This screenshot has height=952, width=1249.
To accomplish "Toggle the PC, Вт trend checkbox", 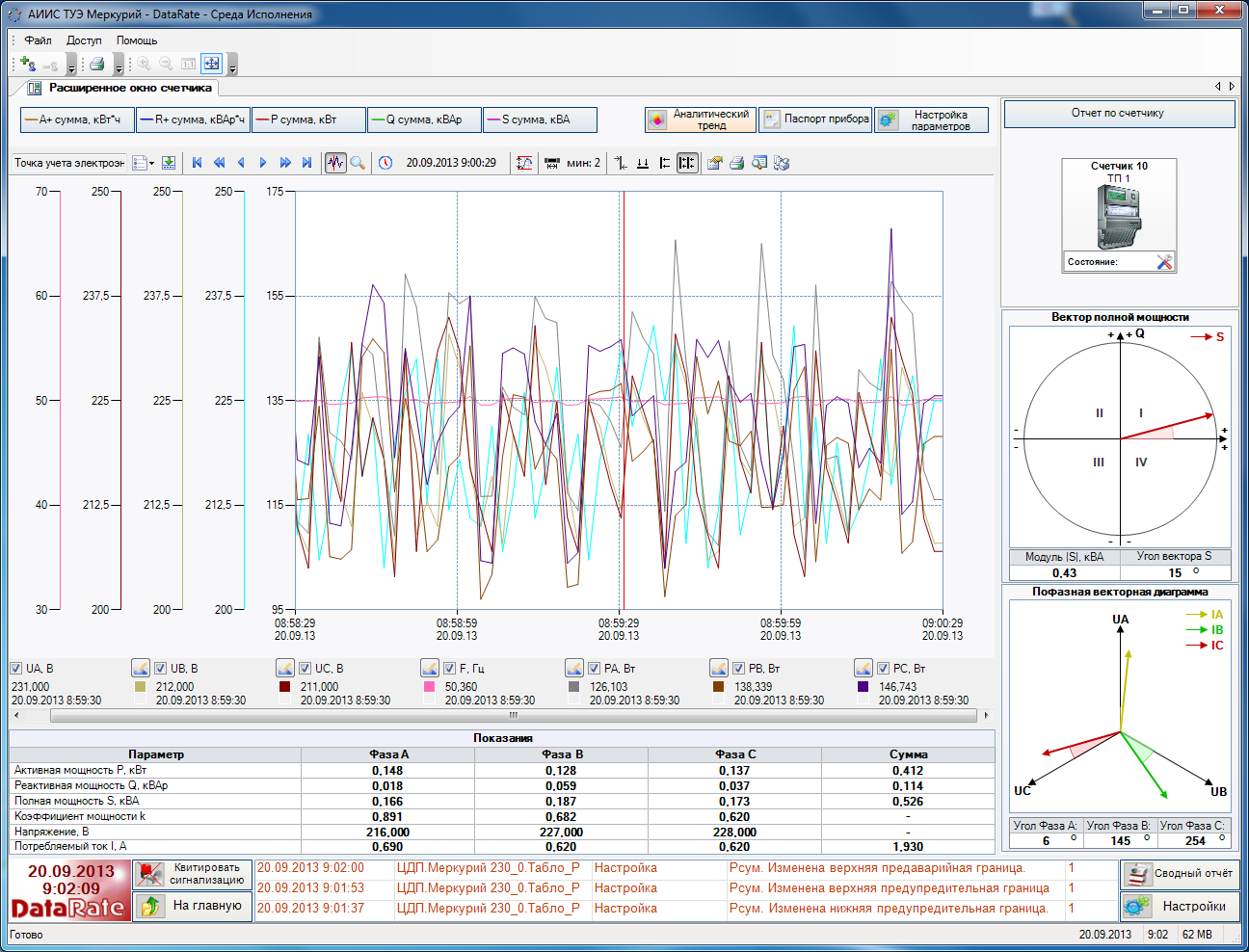I will click(x=884, y=668).
